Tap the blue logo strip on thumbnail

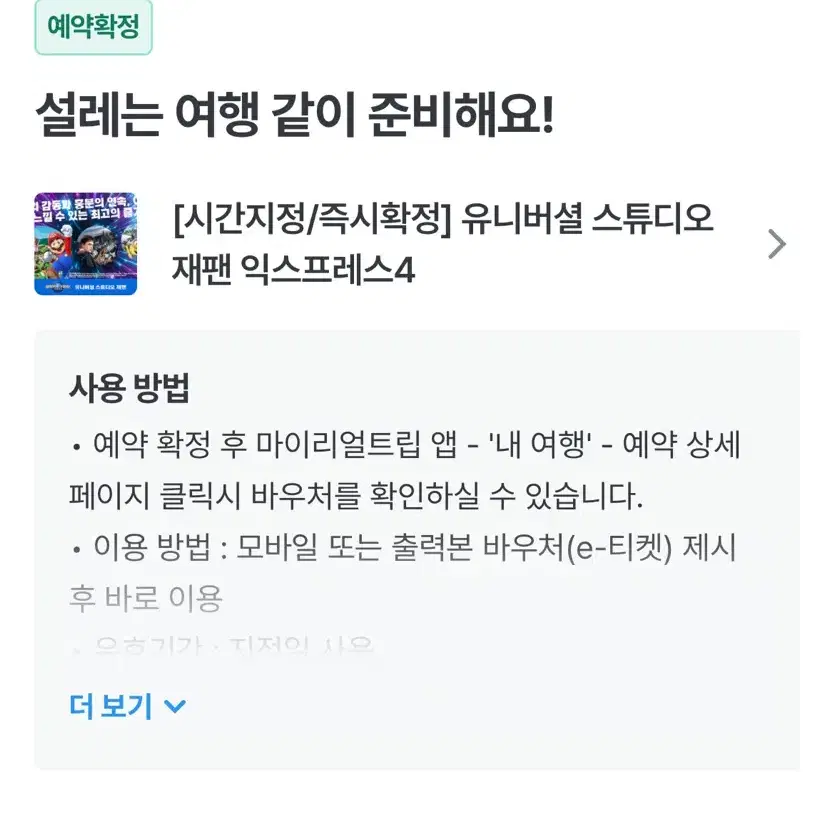(x=86, y=286)
